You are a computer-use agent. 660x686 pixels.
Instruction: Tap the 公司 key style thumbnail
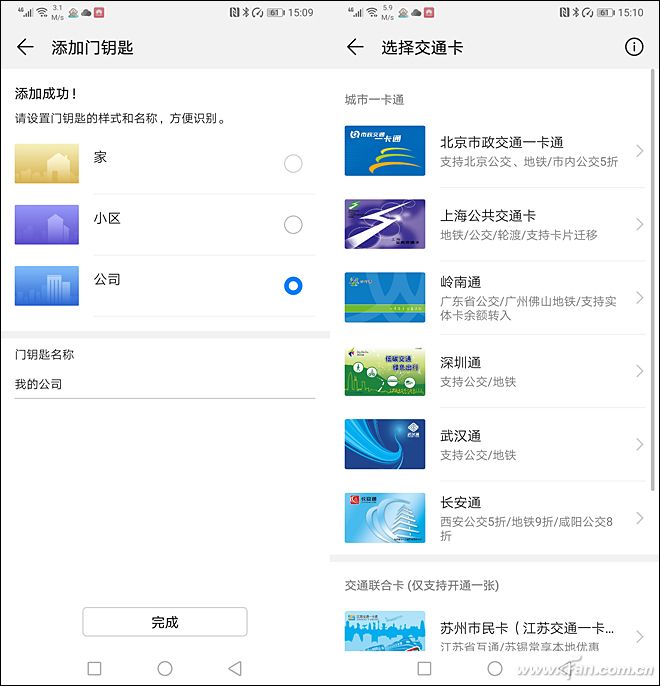tap(47, 286)
